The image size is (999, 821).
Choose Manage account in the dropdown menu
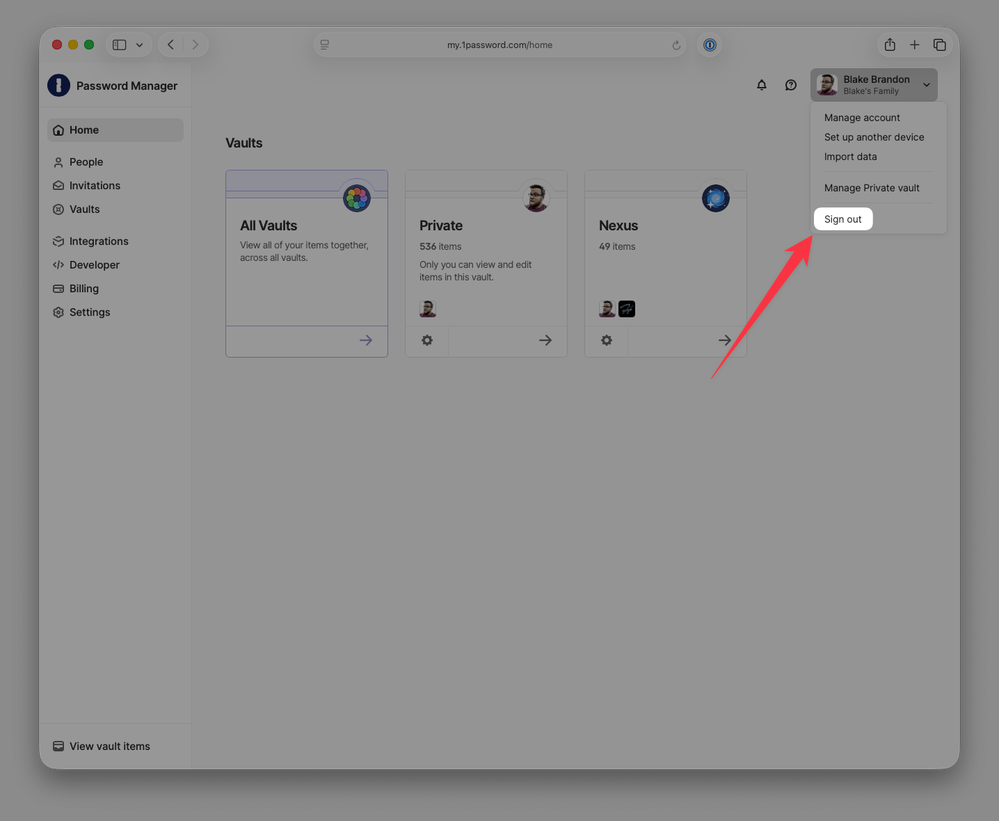(x=862, y=118)
